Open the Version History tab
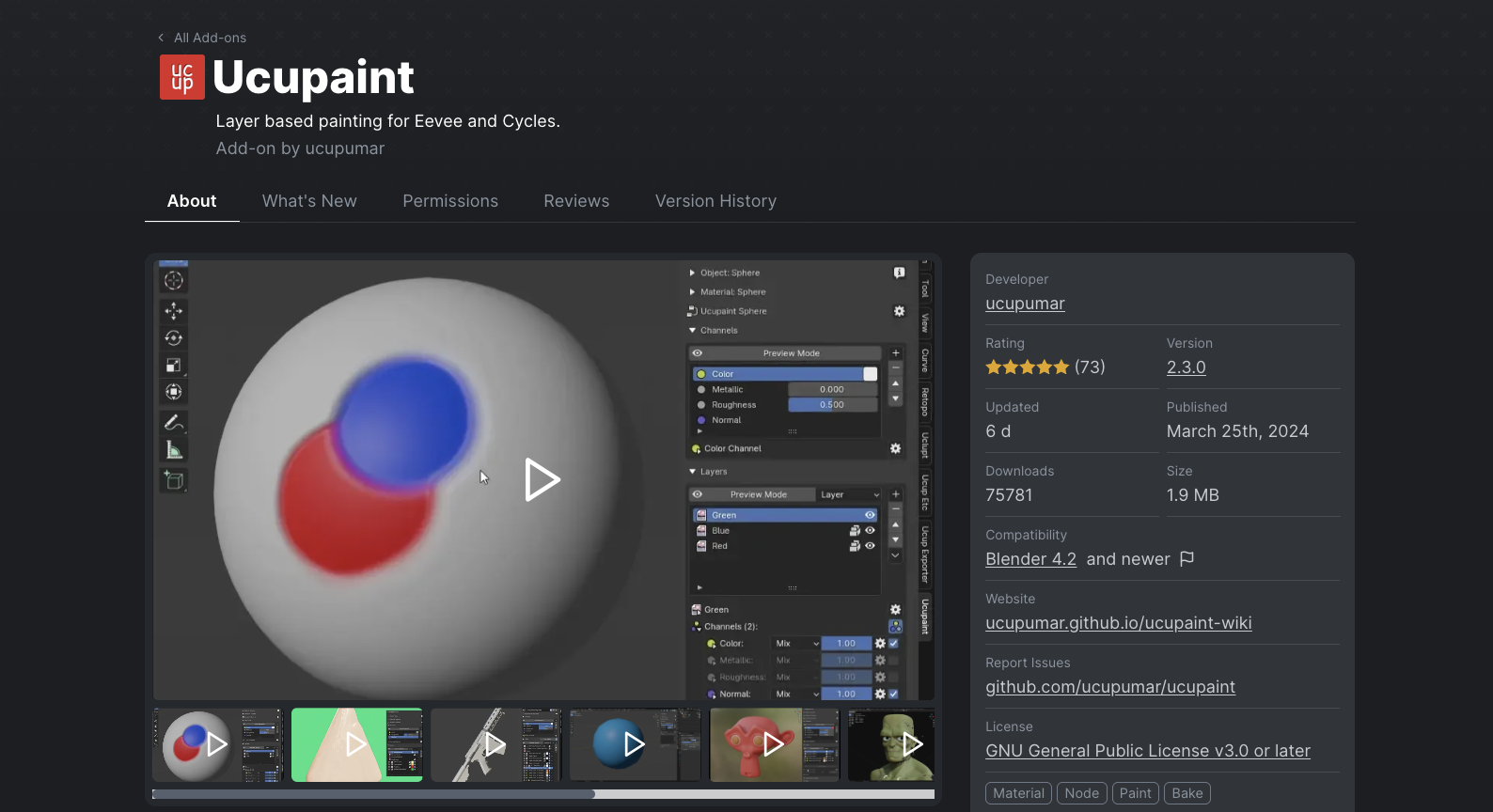This screenshot has height=812, width=1493. click(x=715, y=201)
